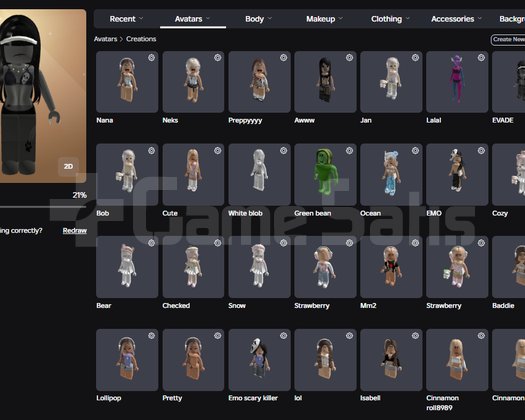Viewport: 525px width, 420px height.
Task: Click the Create New button
Action: point(508,40)
